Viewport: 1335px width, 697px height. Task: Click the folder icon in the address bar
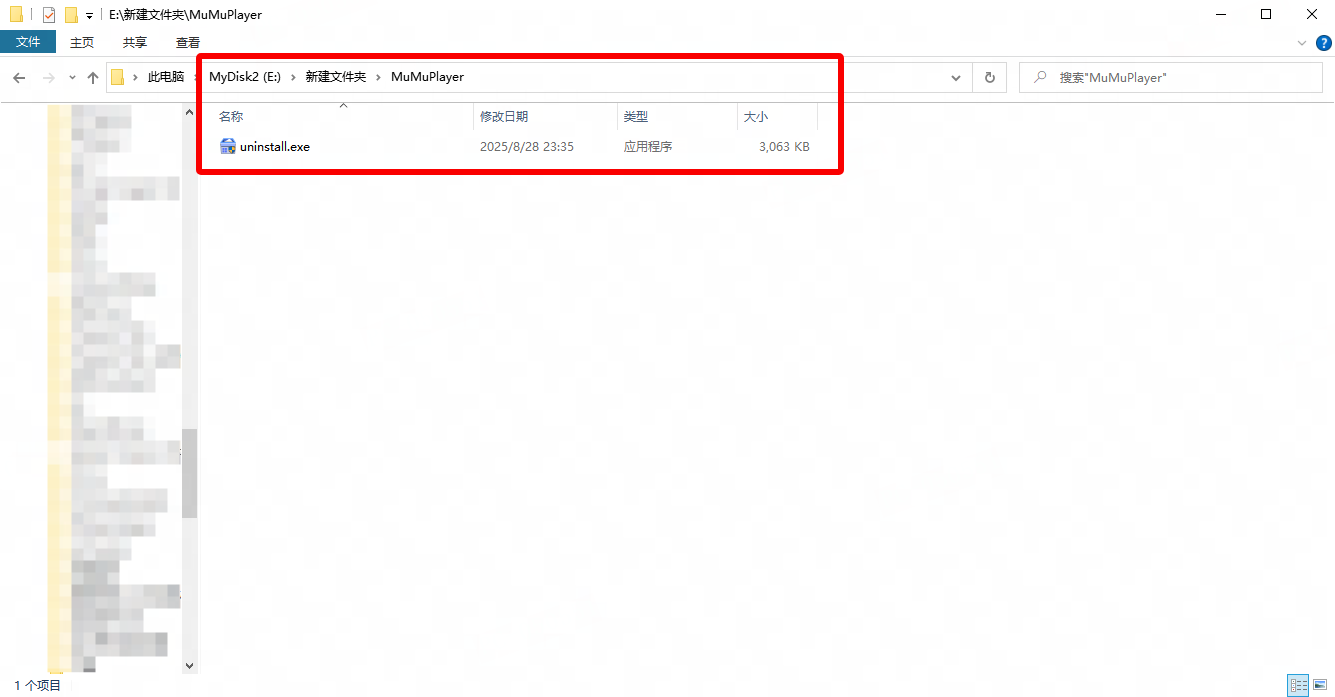point(118,78)
